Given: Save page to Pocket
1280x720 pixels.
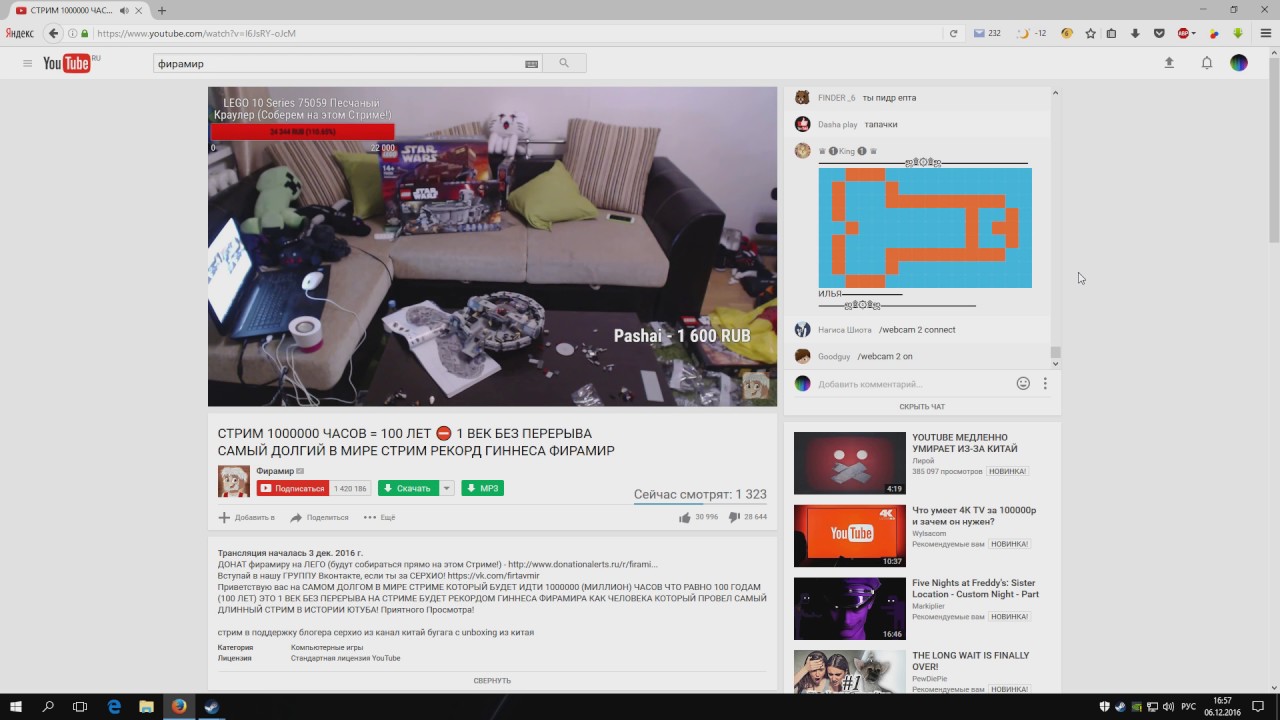Looking at the screenshot, I should point(1159,33).
